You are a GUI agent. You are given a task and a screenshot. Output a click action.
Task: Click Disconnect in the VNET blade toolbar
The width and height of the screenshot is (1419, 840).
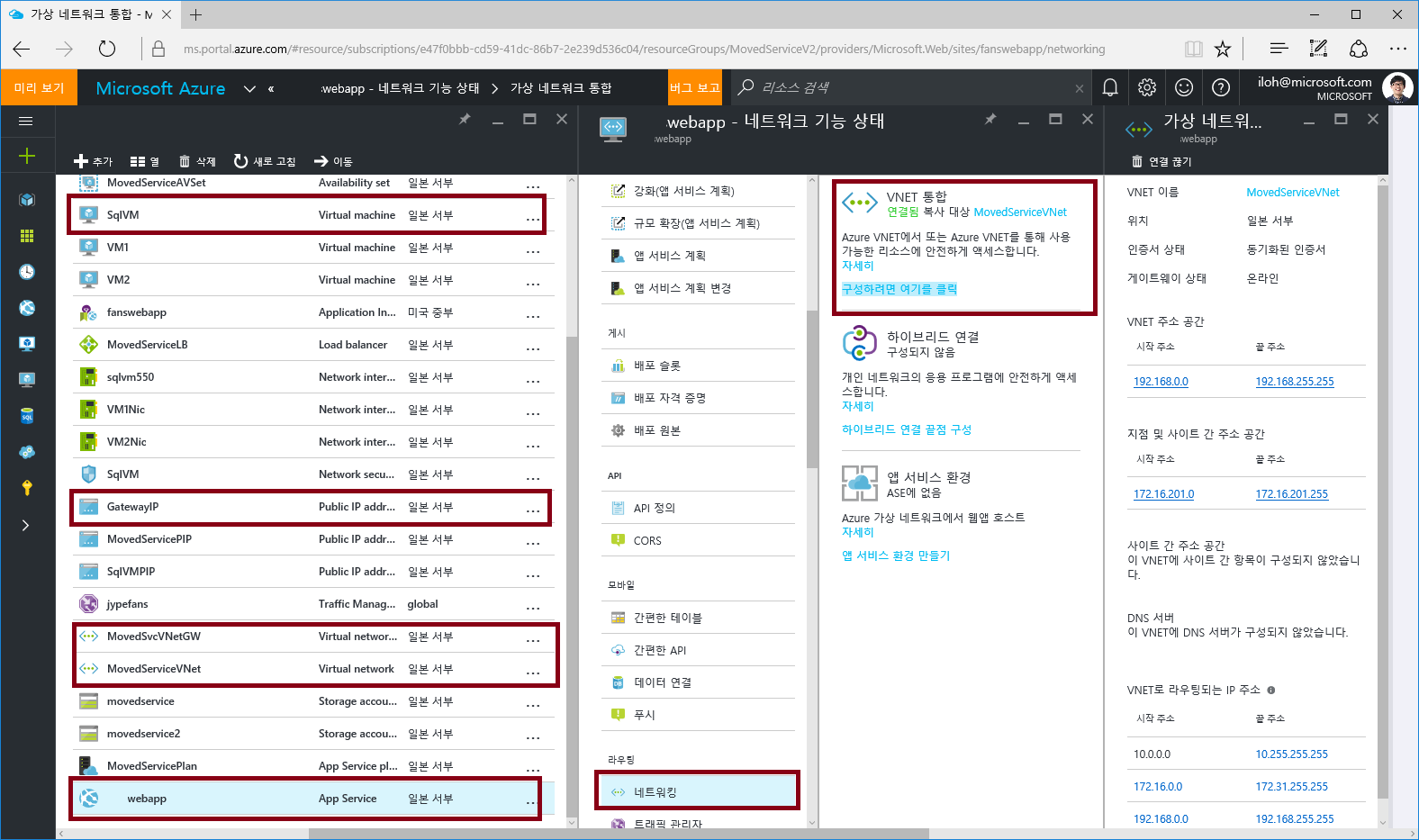click(1161, 161)
